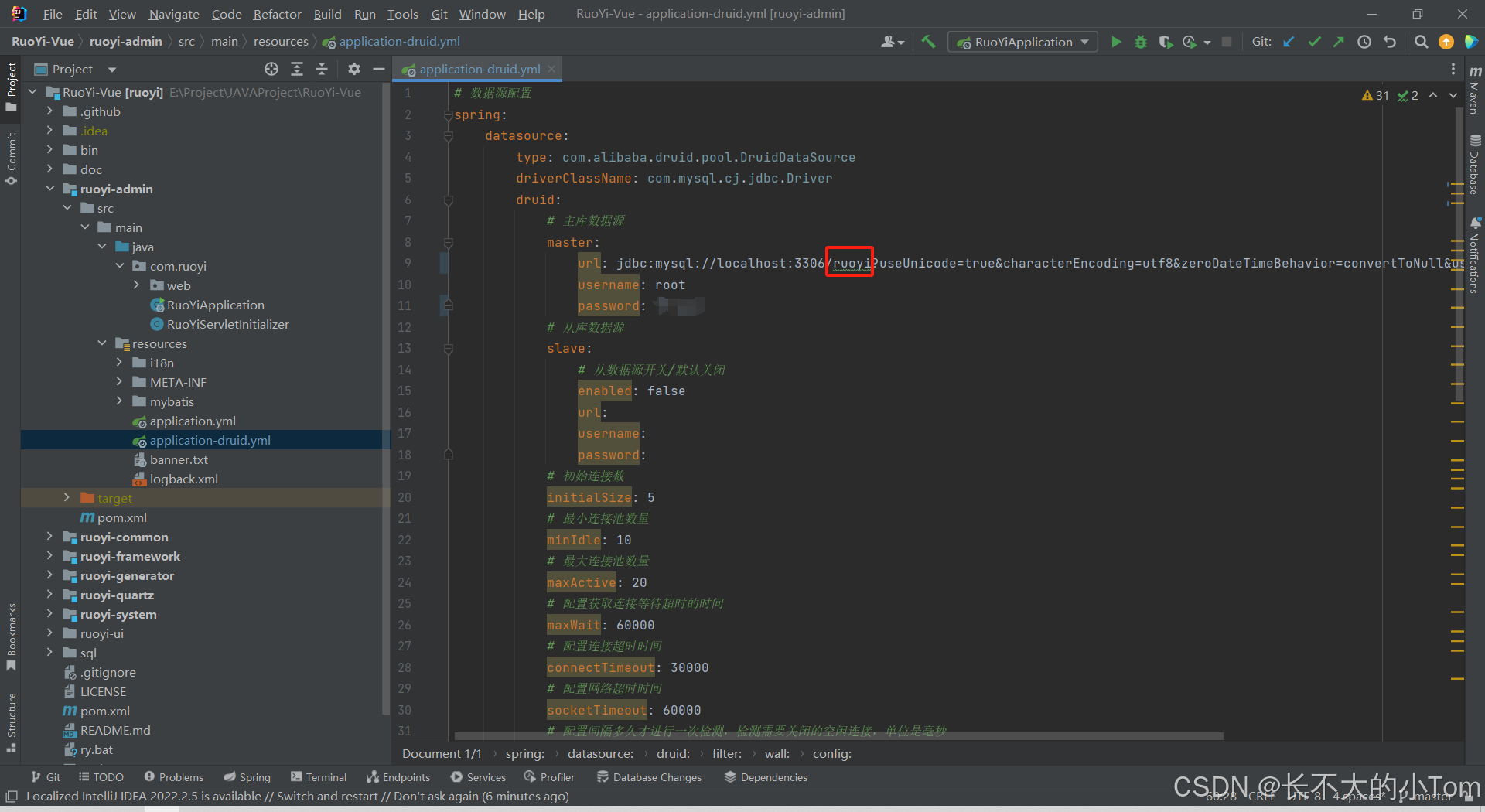Select logback.xml in project tree
This screenshot has width=1485, height=812.
[x=184, y=479]
